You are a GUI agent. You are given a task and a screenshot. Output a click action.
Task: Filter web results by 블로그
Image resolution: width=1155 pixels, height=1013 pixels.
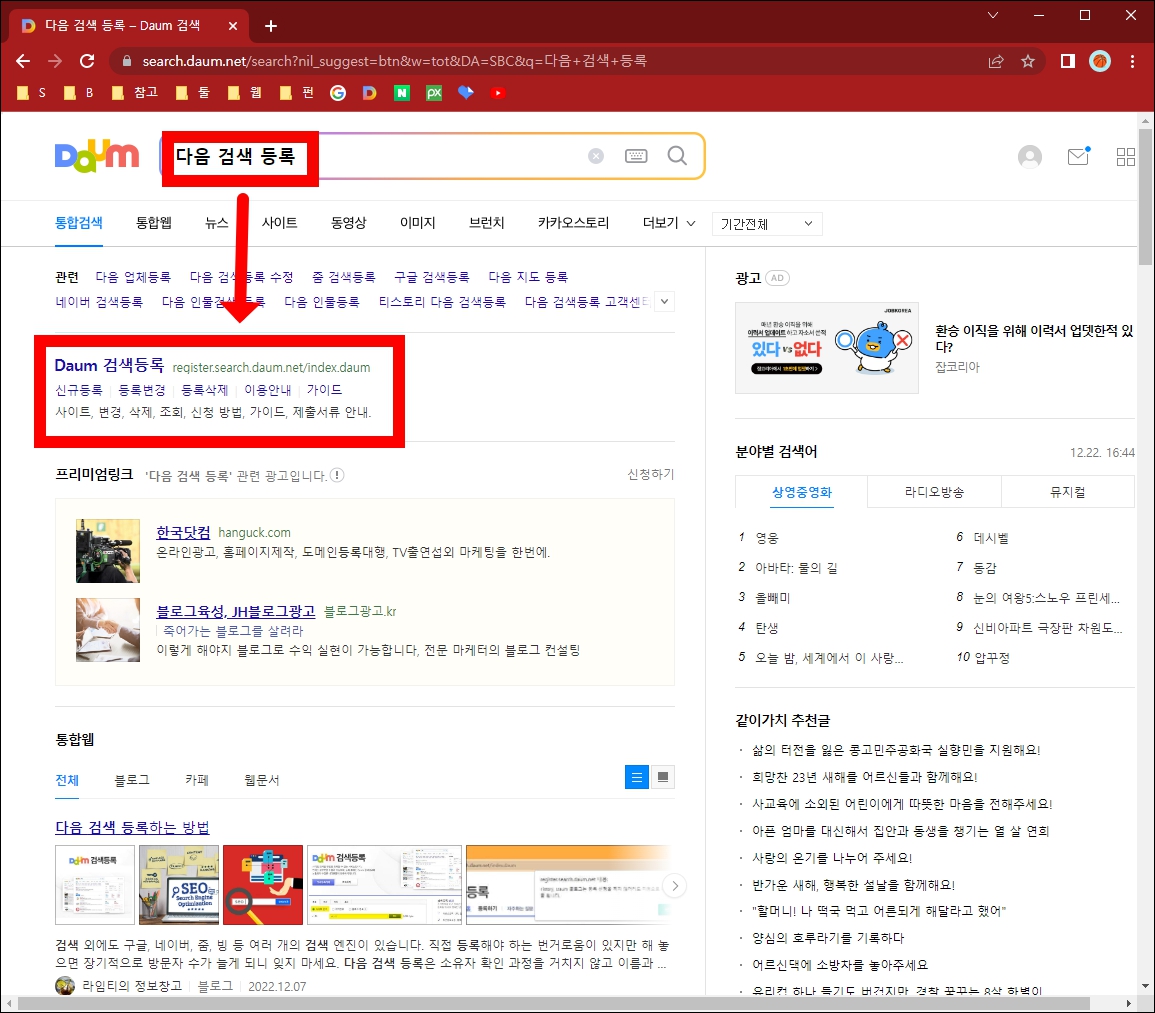132,780
